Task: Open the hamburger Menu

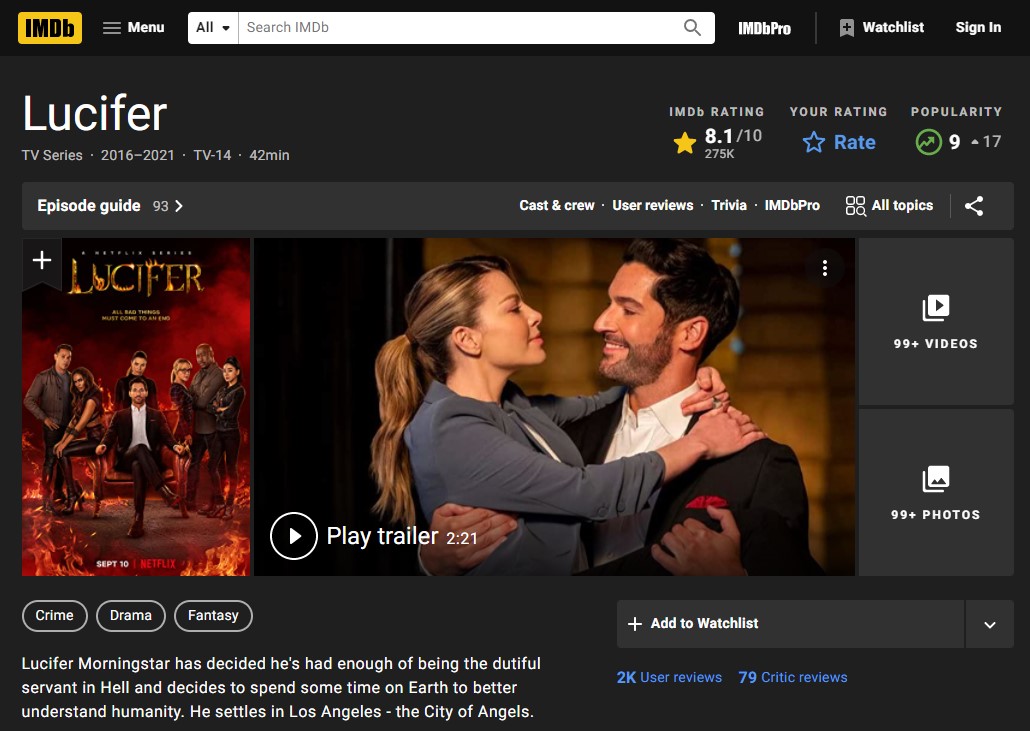Action: [133, 28]
